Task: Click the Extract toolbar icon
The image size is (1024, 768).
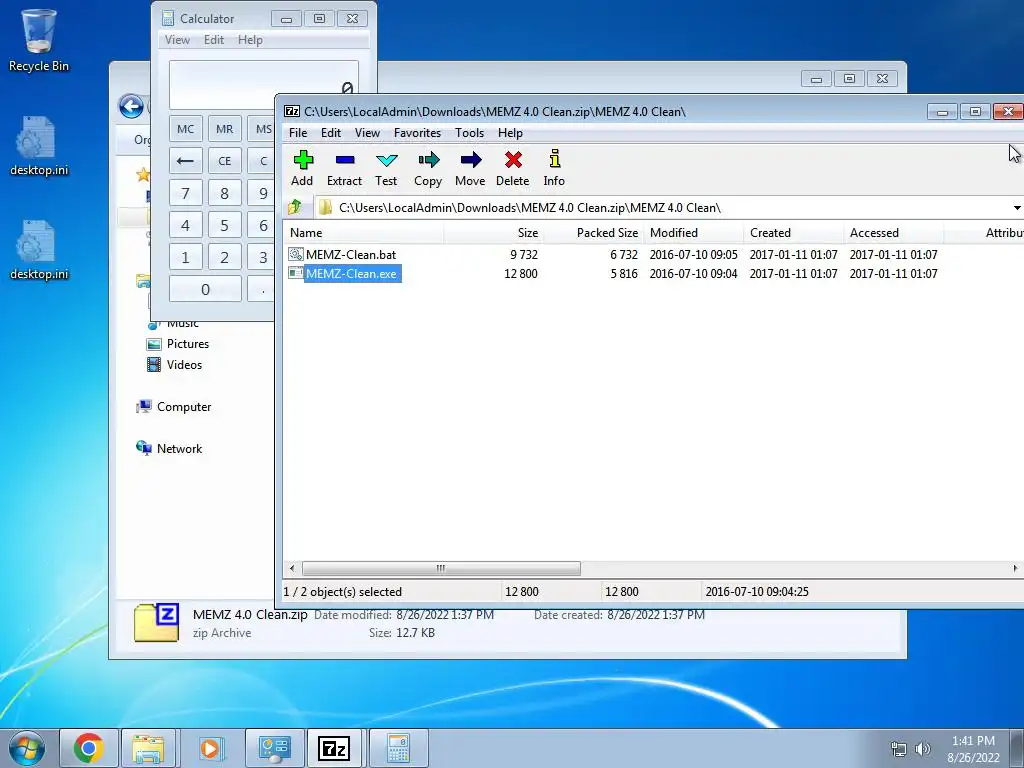Action: point(344,168)
